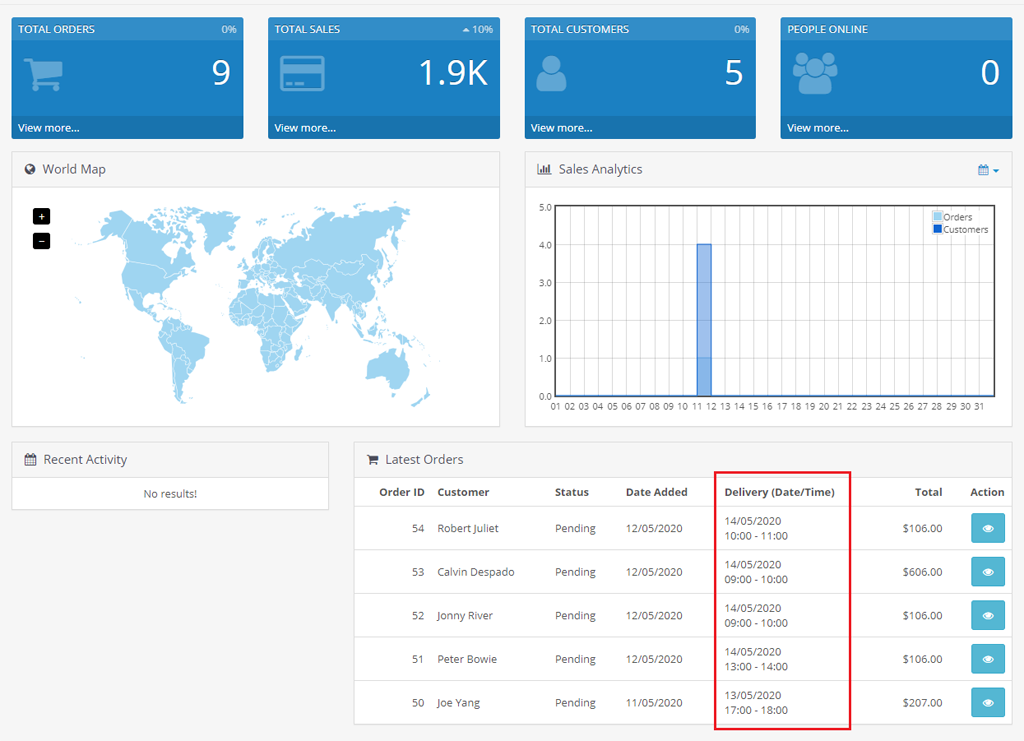Click the Date Added column header
This screenshot has width=1024, height=741.
[x=656, y=492]
